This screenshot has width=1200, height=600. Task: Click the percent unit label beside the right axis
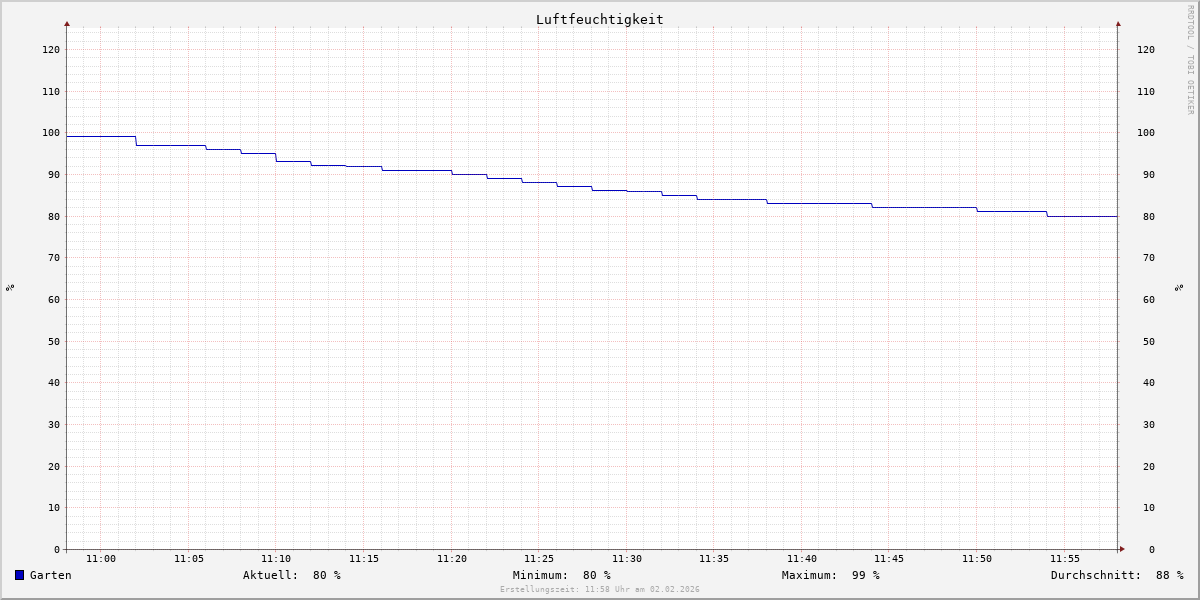coord(1179,287)
